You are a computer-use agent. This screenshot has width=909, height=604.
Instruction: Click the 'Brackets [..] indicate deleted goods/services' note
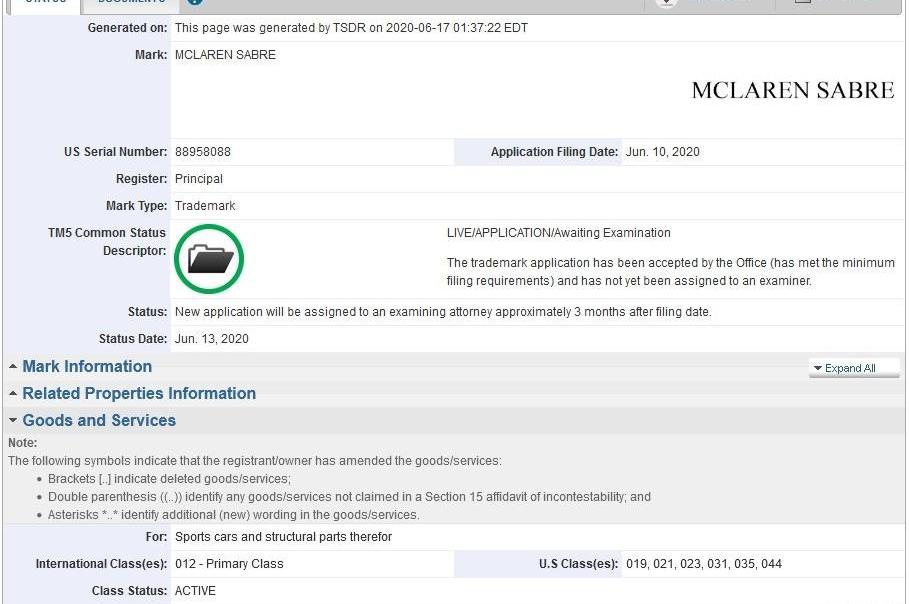coord(169,479)
